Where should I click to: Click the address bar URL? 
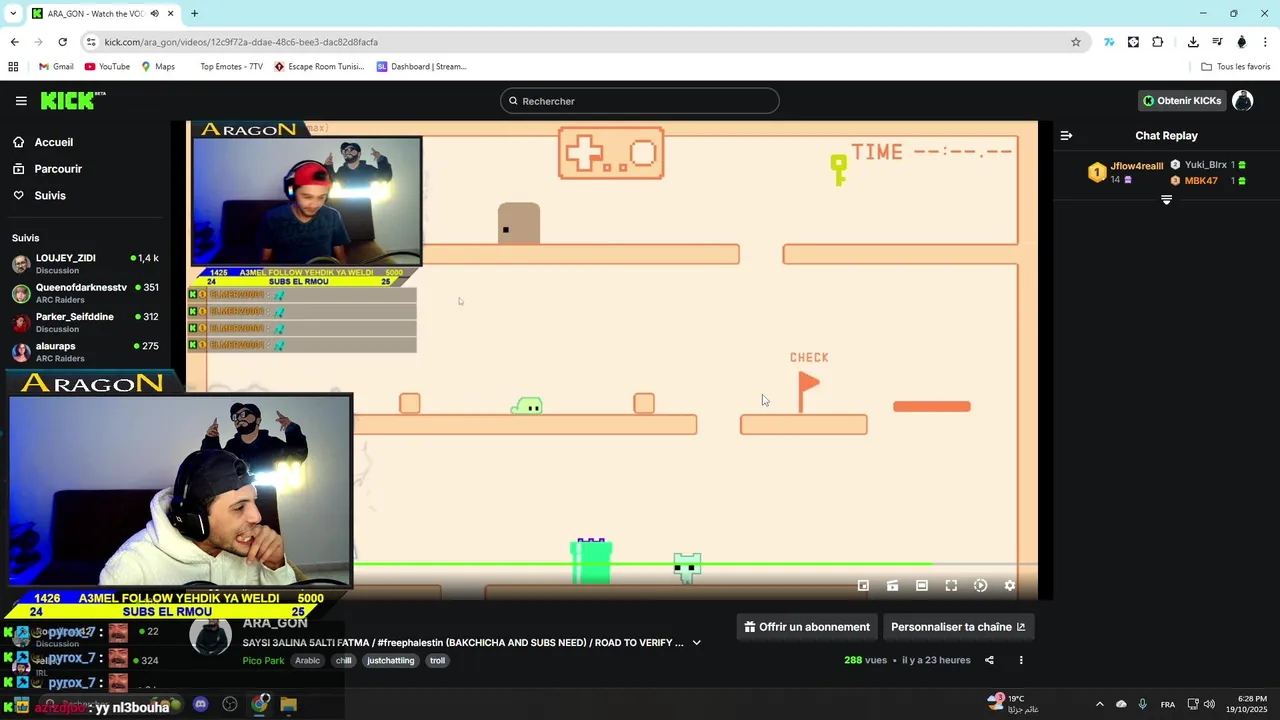(241, 42)
